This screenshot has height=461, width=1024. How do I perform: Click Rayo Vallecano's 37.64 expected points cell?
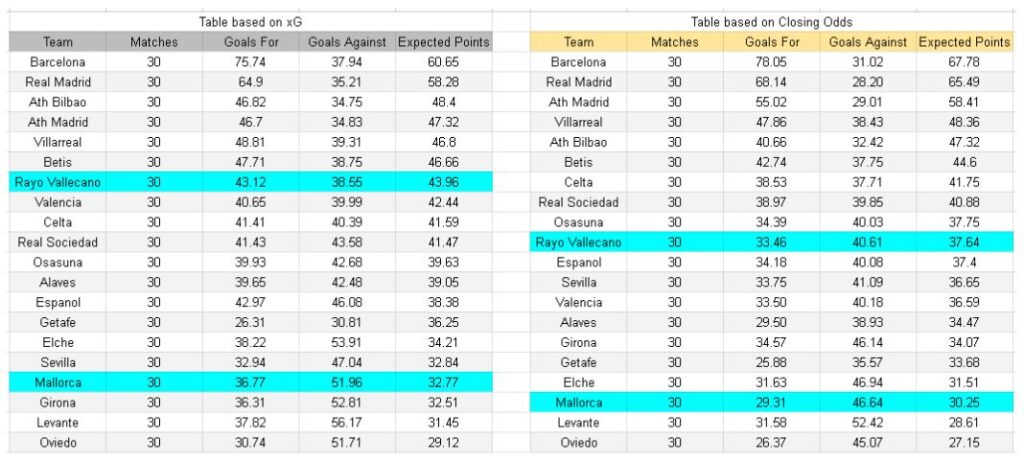click(964, 242)
